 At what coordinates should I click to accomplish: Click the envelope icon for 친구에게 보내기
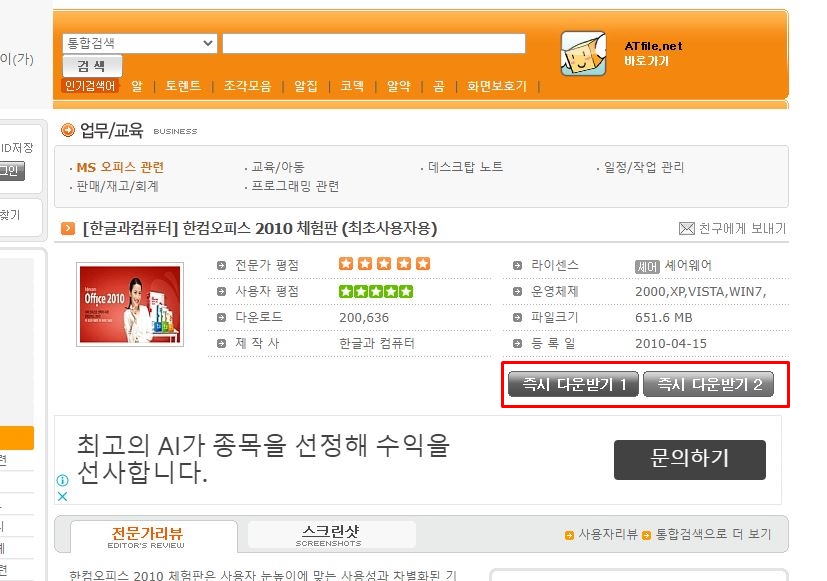point(686,229)
